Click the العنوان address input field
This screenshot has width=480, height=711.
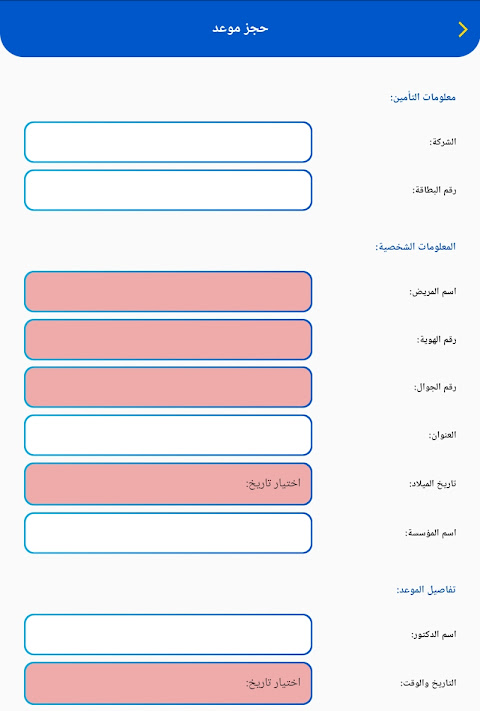point(168,435)
